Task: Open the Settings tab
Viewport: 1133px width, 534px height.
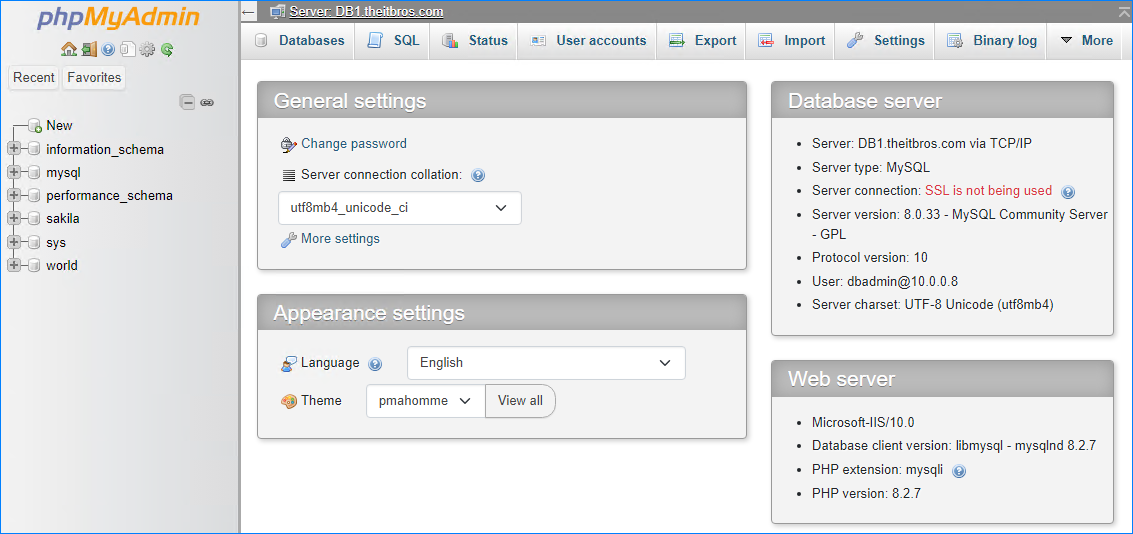Action: coord(885,40)
